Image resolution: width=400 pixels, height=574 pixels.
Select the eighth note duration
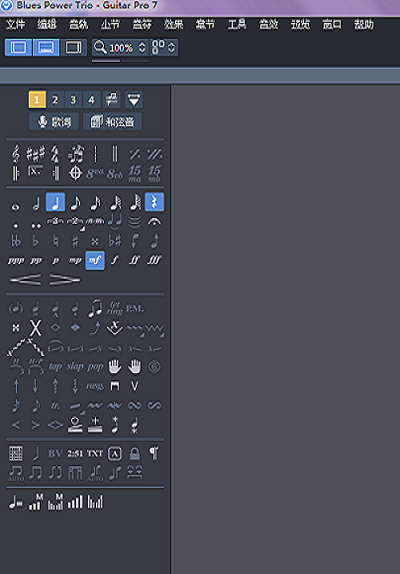pos(75,203)
